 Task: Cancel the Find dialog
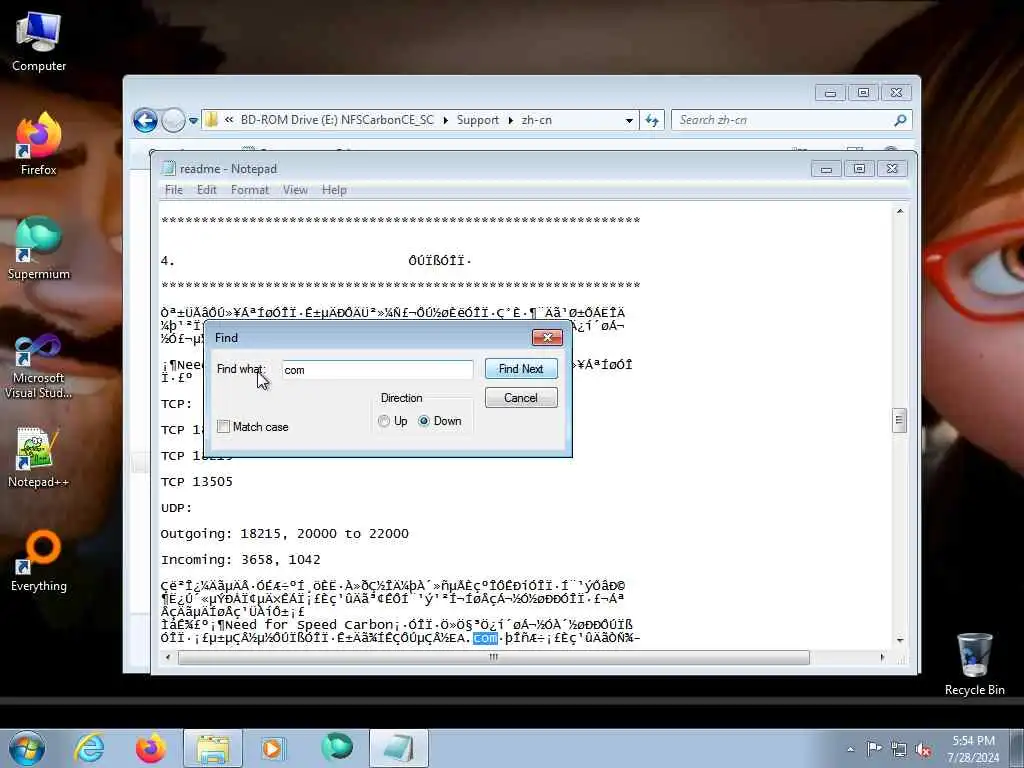521,398
